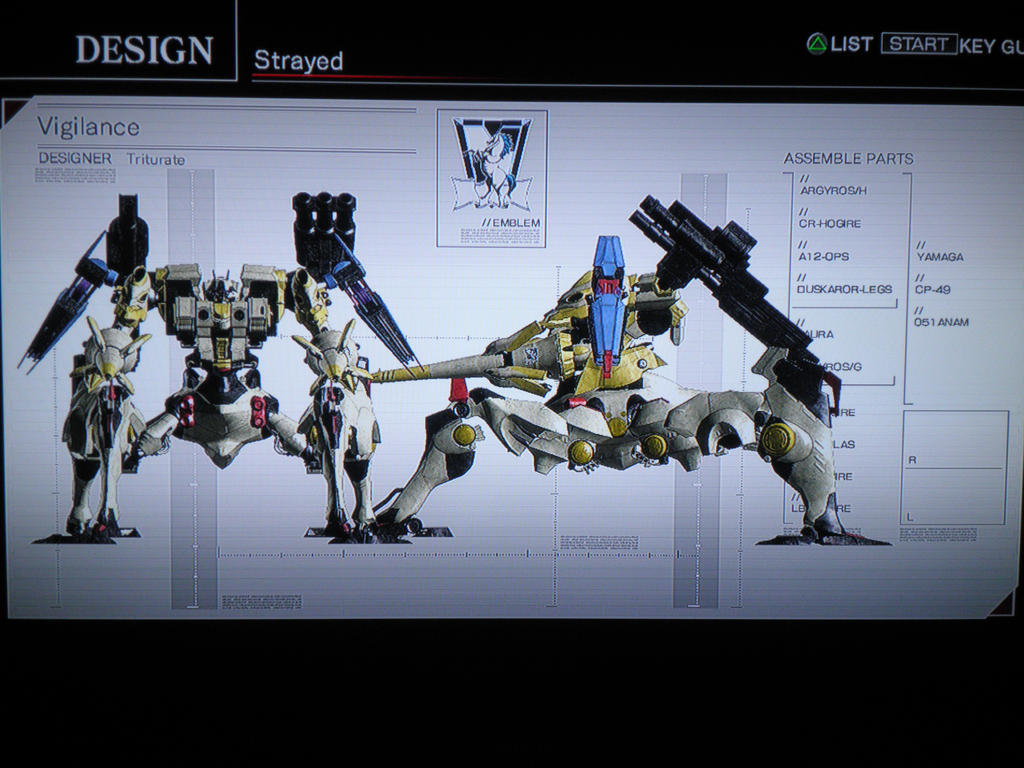1024x768 pixels.
Task: Click the designer name Triturate
Action: point(155,159)
